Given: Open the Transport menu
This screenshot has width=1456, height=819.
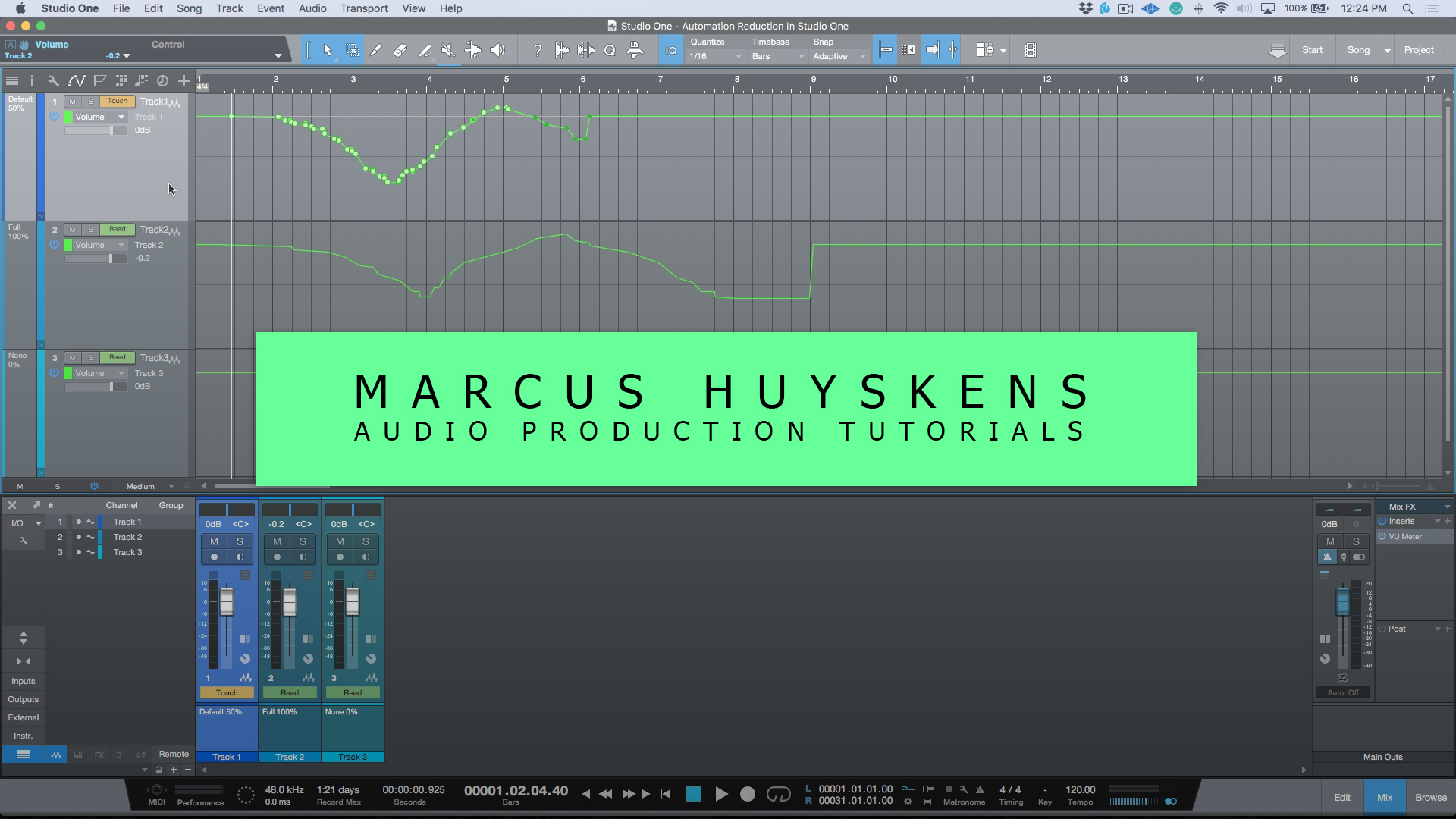Looking at the screenshot, I should pyautogui.click(x=364, y=8).
